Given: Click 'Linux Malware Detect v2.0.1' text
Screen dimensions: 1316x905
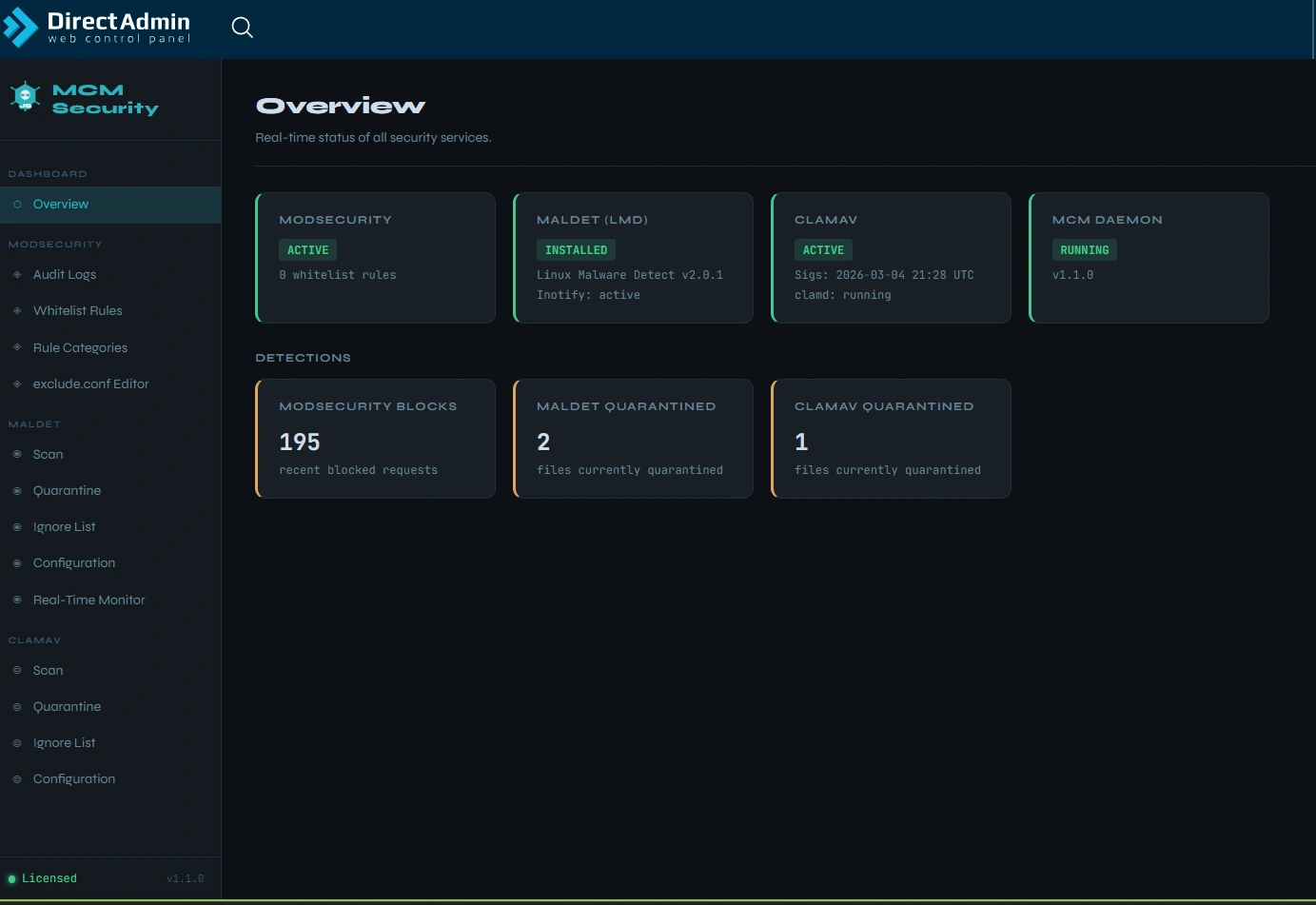Looking at the screenshot, I should pos(630,275).
